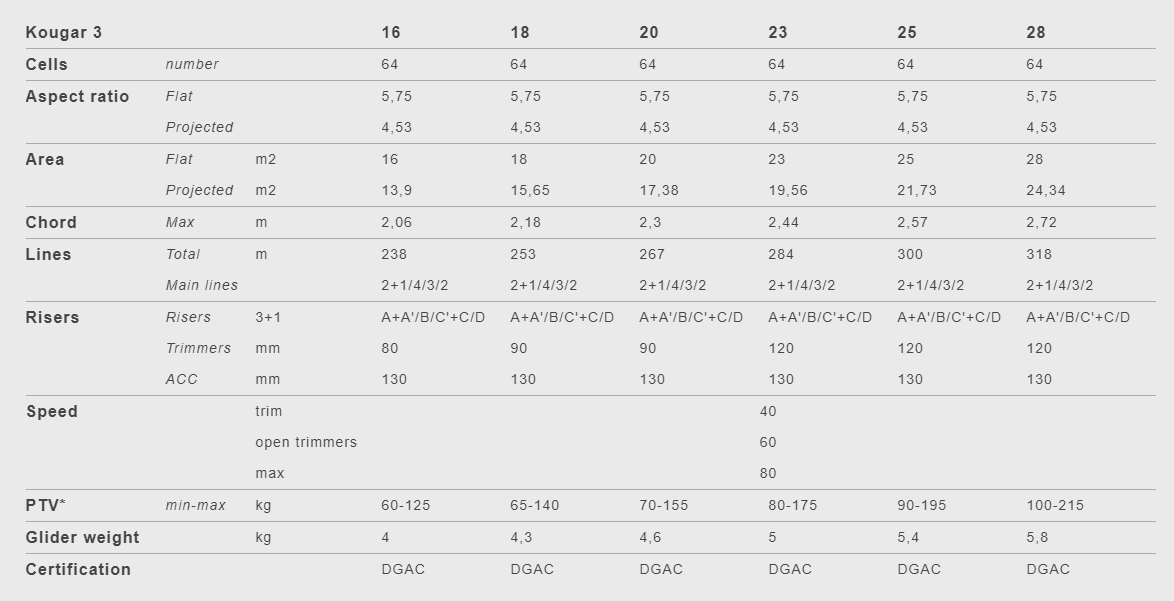Click DGAC certification for size 18
This screenshot has height=601, width=1174.
click(x=532, y=570)
